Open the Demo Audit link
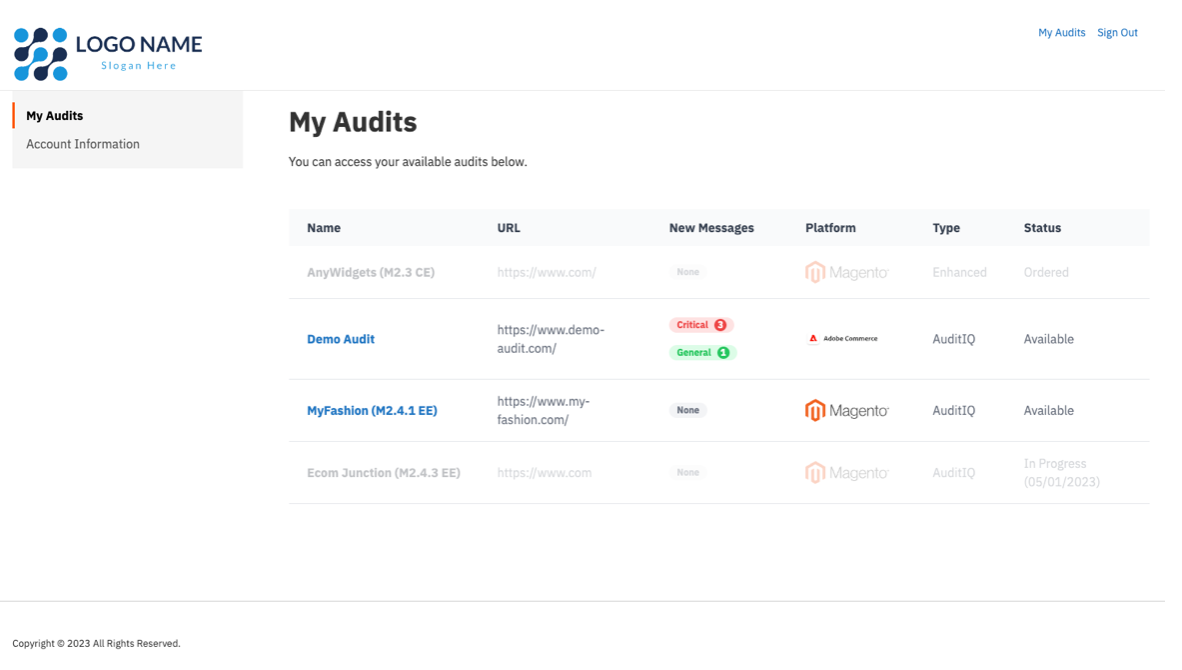1182x670 pixels. (341, 339)
